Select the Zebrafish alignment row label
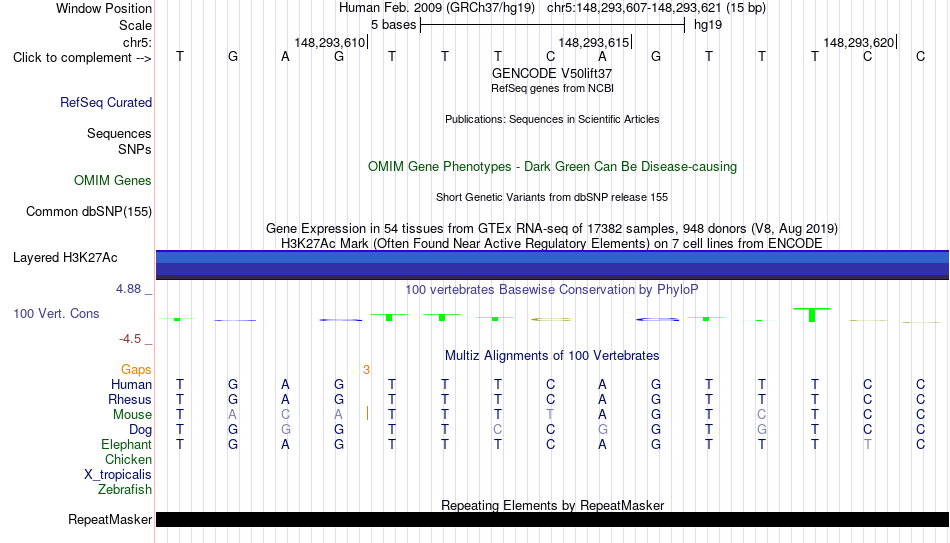950x543 pixels. coord(125,490)
